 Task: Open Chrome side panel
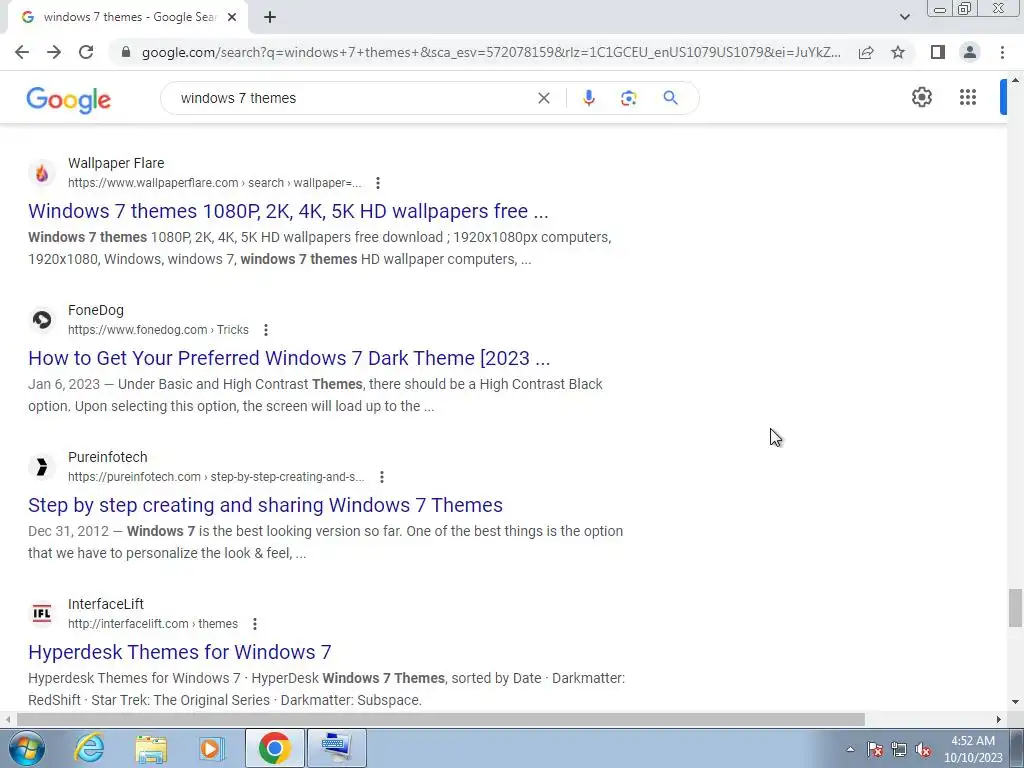pyautogui.click(x=938, y=52)
